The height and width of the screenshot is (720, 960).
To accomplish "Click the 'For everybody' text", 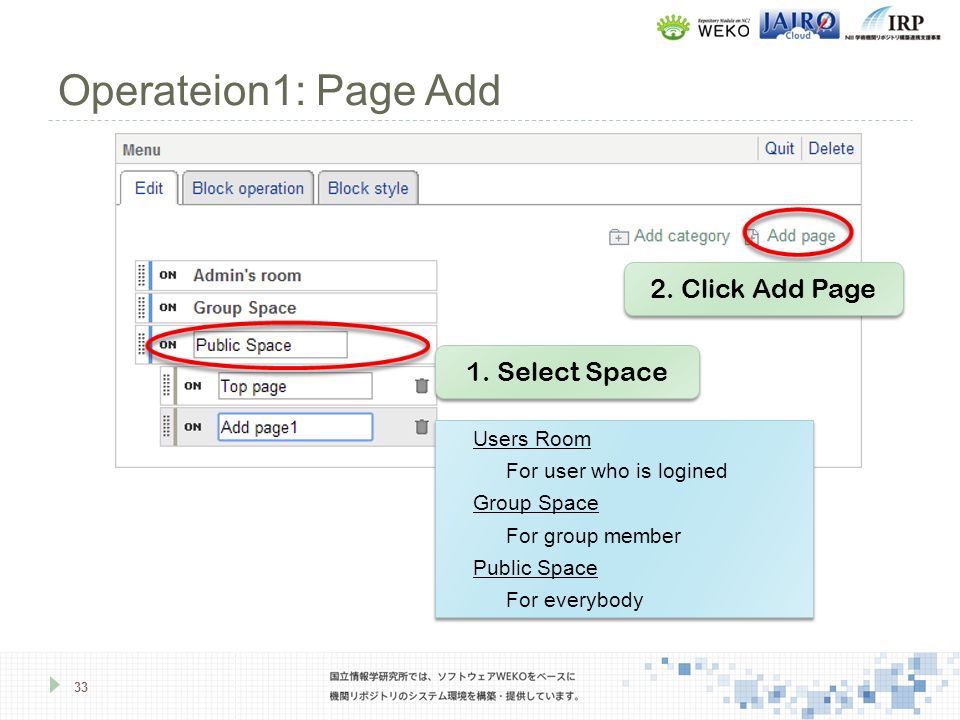I will pos(574,600).
